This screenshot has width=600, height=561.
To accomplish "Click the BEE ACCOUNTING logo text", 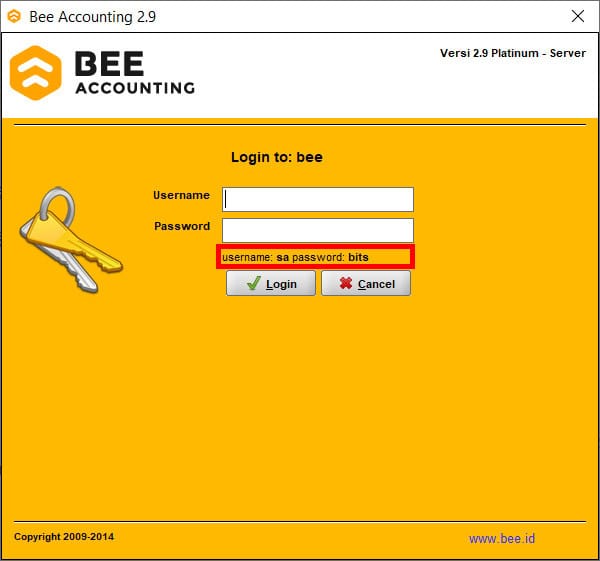I will pos(134,74).
